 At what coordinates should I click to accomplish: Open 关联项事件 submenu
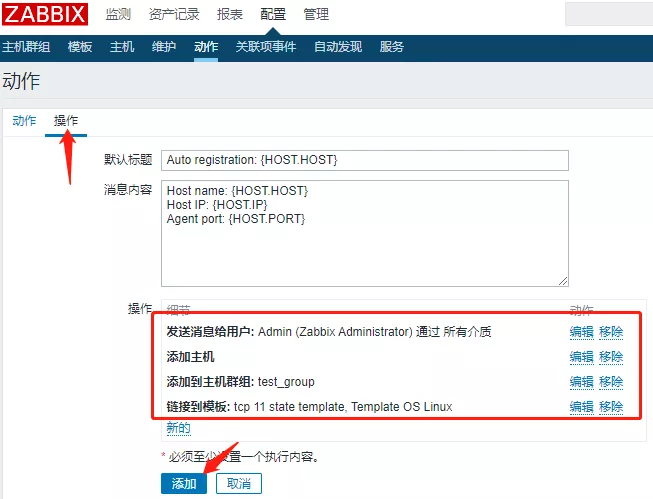pyautogui.click(x=265, y=47)
